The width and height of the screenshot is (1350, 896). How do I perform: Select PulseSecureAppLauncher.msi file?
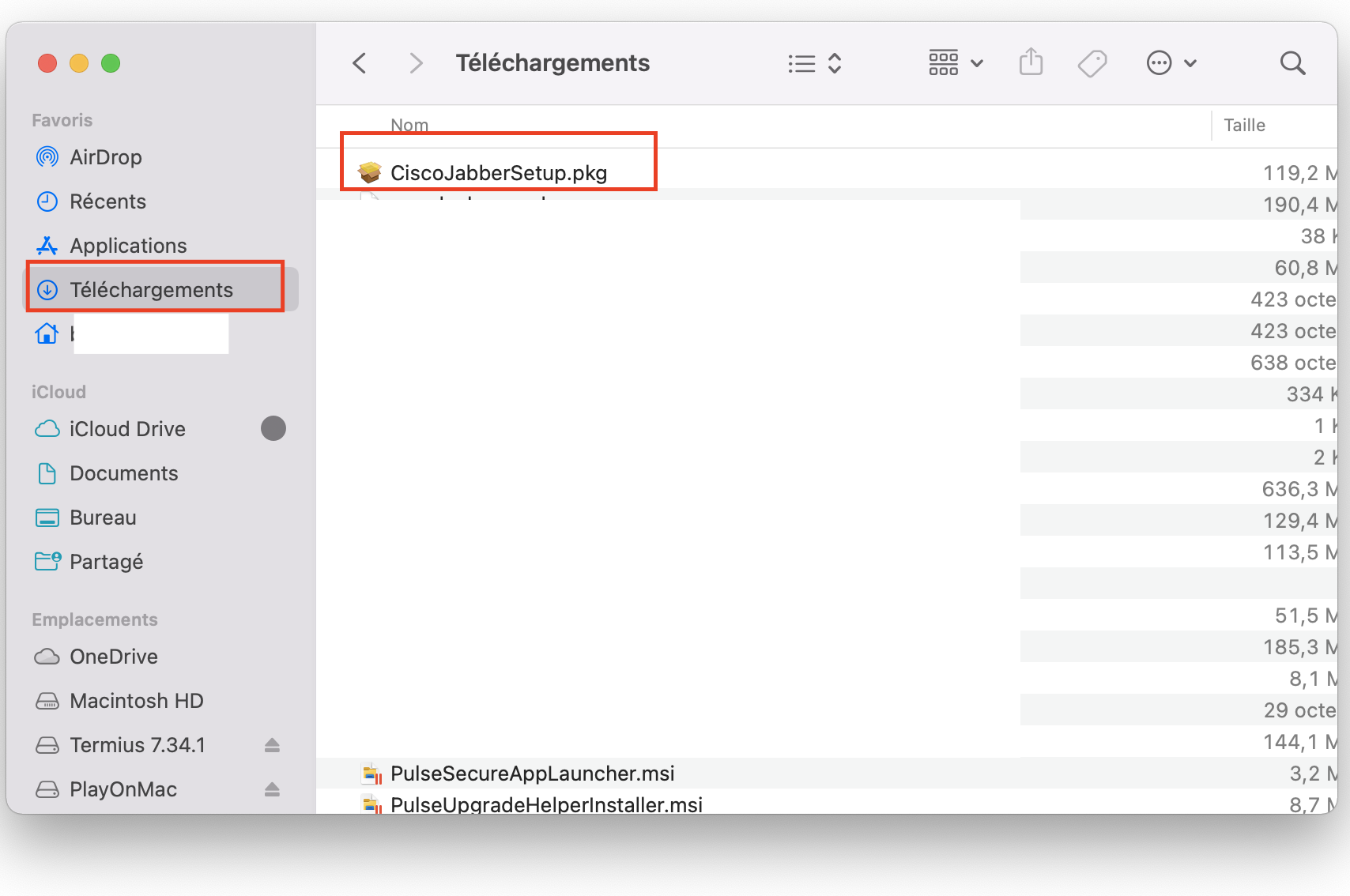(x=532, y=774)
